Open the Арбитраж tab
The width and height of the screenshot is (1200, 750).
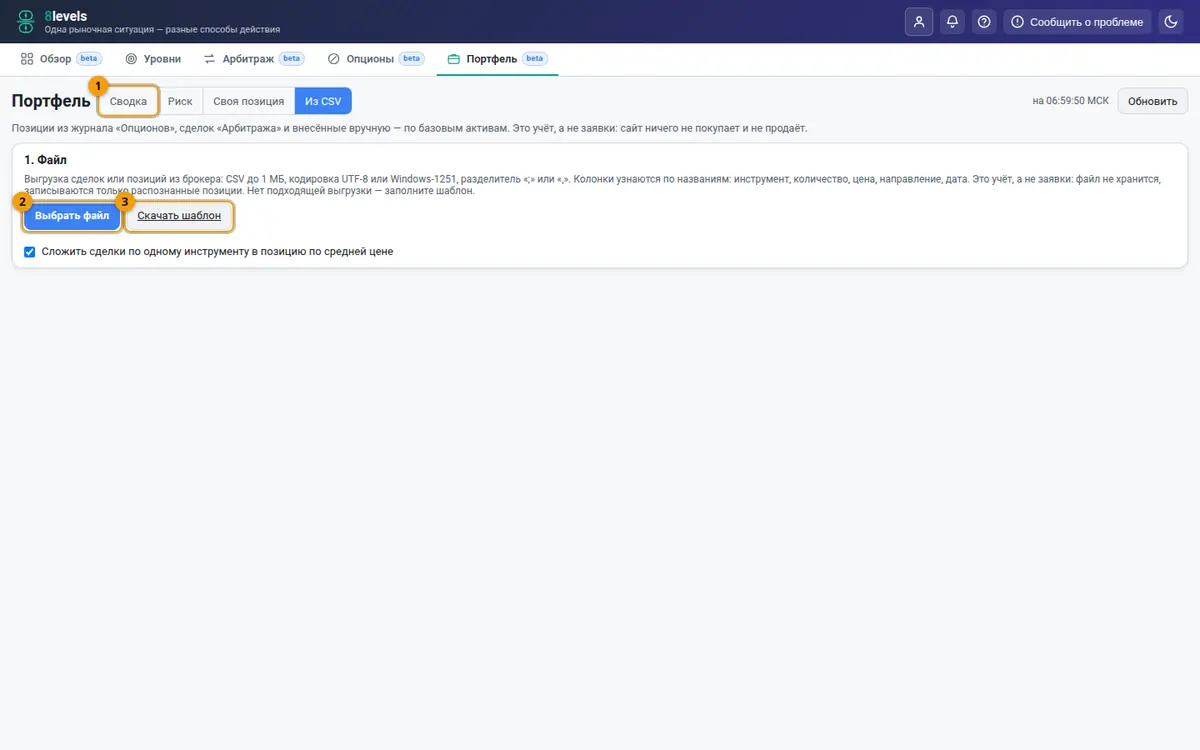click(254, 59)
